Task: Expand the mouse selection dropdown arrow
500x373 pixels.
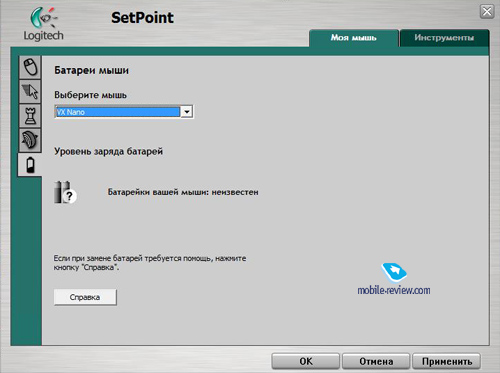Action: 187,112
